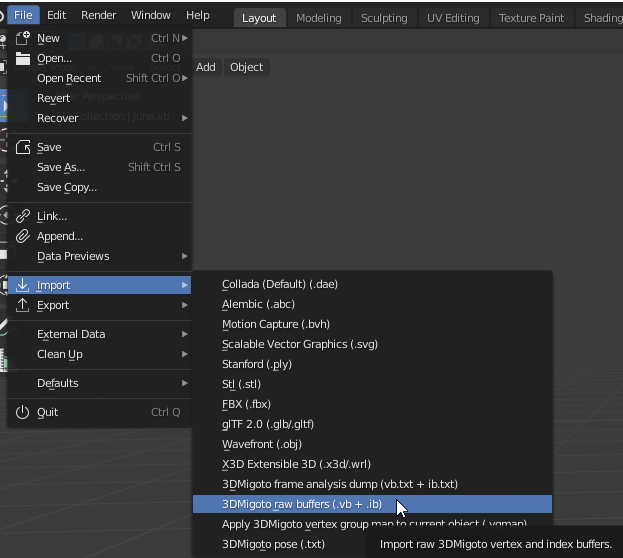Expand the External Data submenu
The width and height of the screenshot is (623, 558).
coord(99,334)
